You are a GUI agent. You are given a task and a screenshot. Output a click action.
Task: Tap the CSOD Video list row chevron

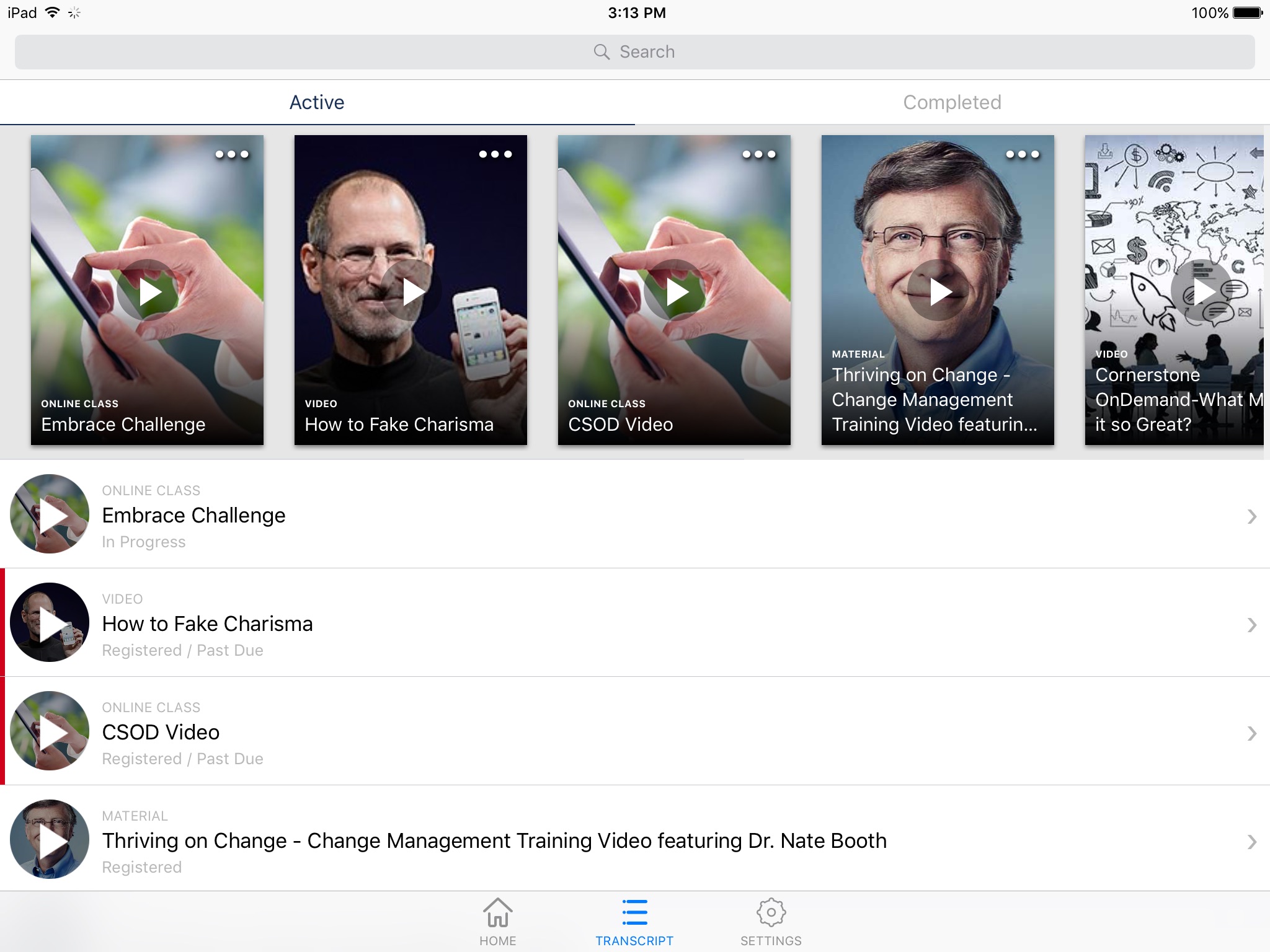point(1250,732)
